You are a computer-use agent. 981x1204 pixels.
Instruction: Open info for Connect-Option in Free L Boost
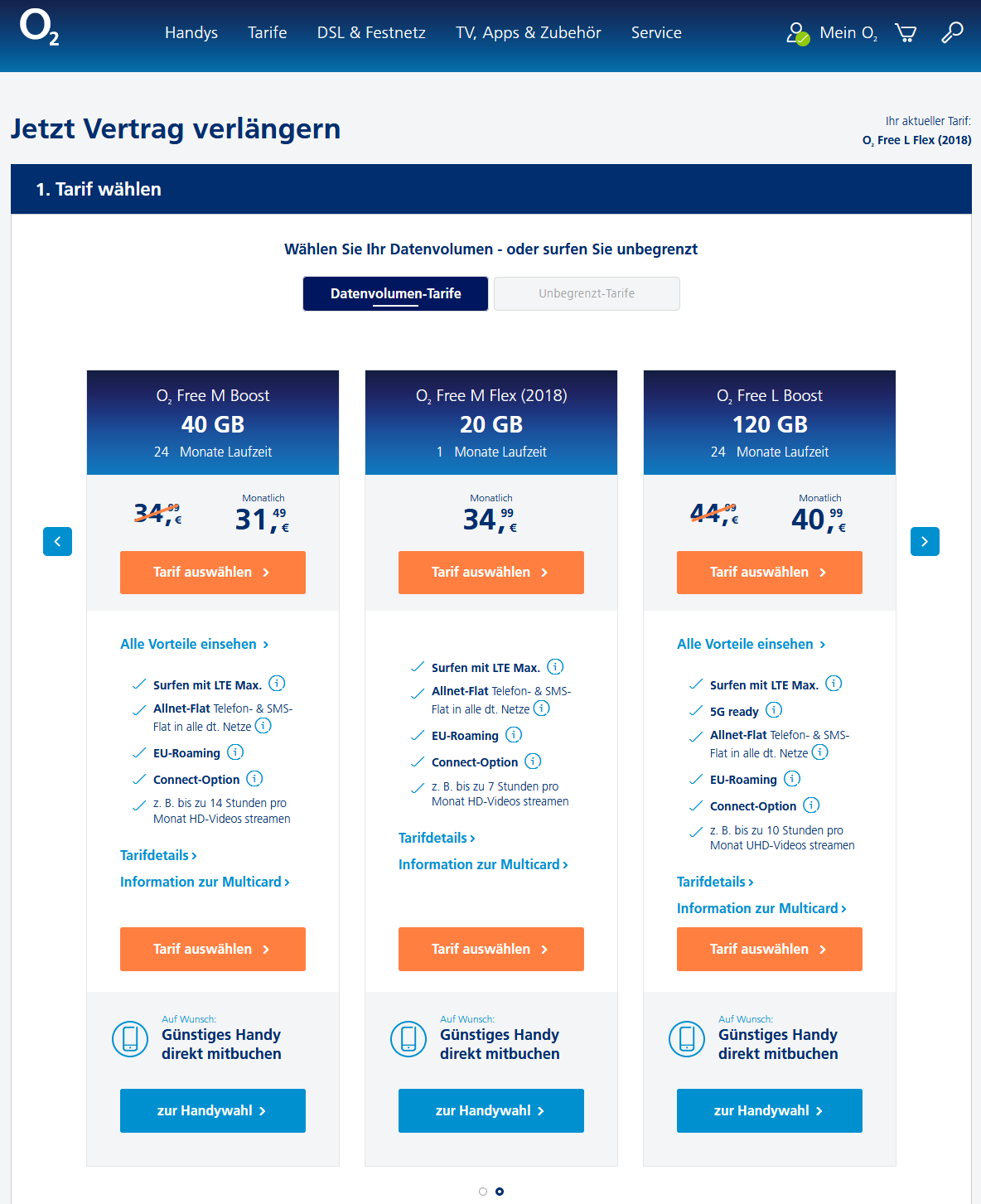point(811,805)
